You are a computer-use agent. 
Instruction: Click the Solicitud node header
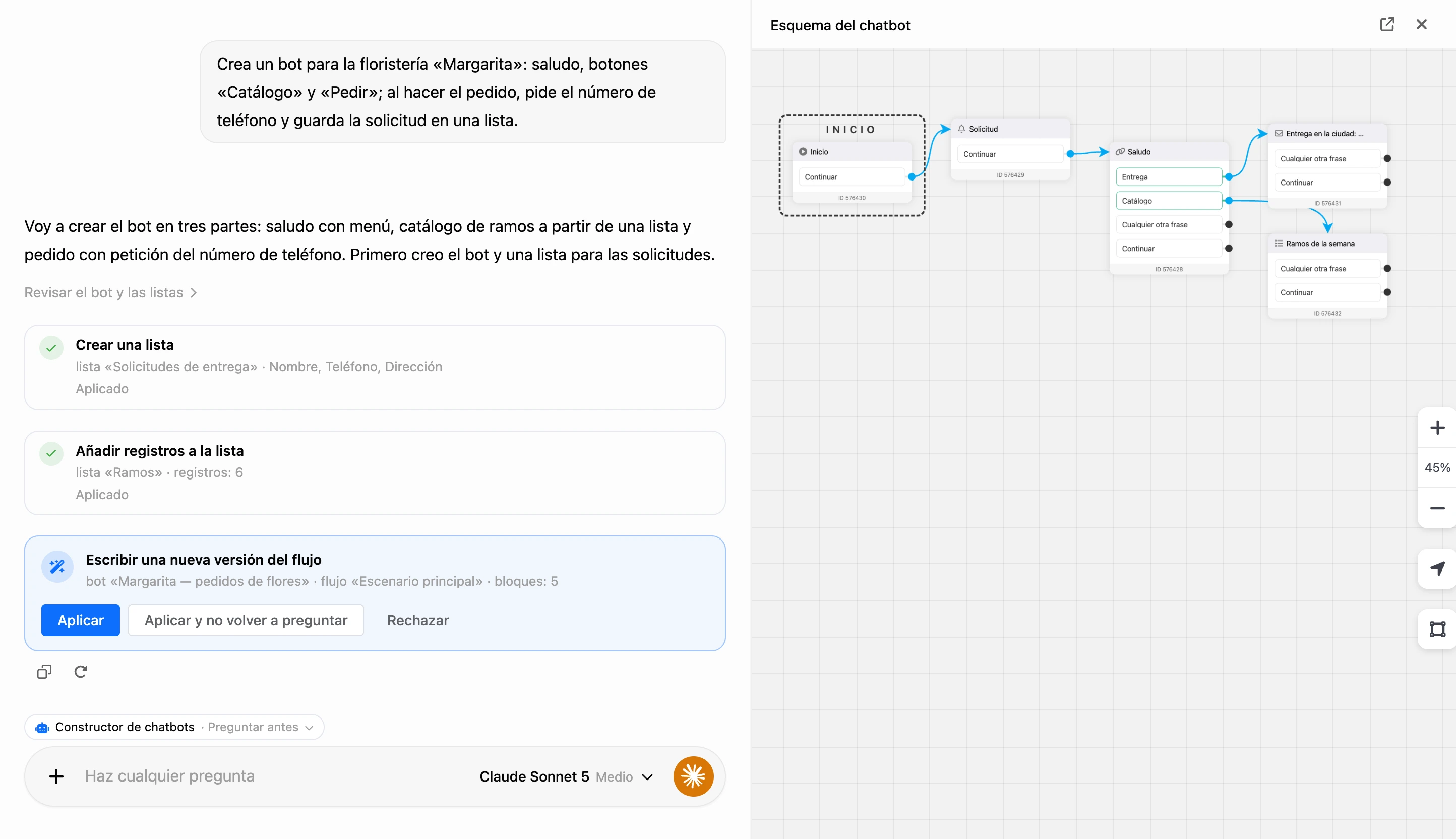(1010, 129)
